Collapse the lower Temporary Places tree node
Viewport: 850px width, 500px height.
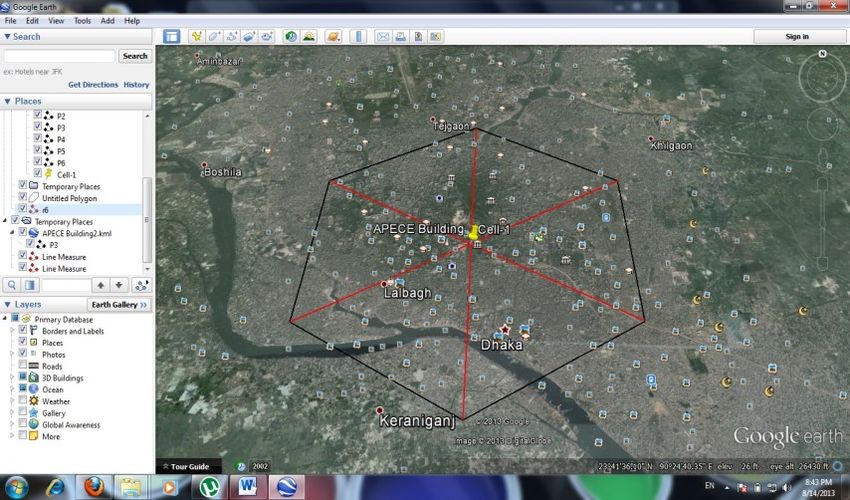pos(5,220)
